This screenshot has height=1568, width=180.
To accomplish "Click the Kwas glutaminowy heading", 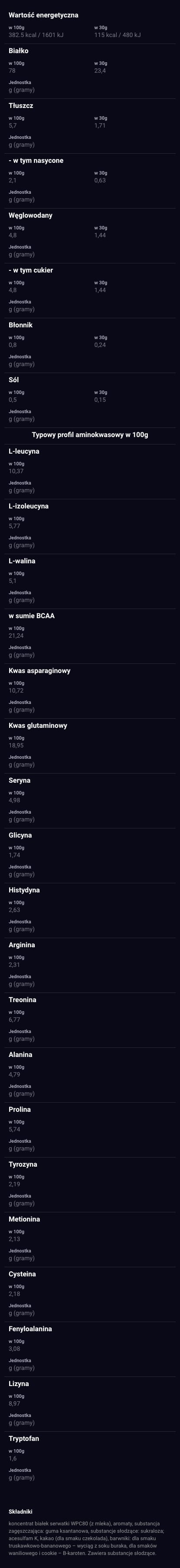I will coord(38,726).
